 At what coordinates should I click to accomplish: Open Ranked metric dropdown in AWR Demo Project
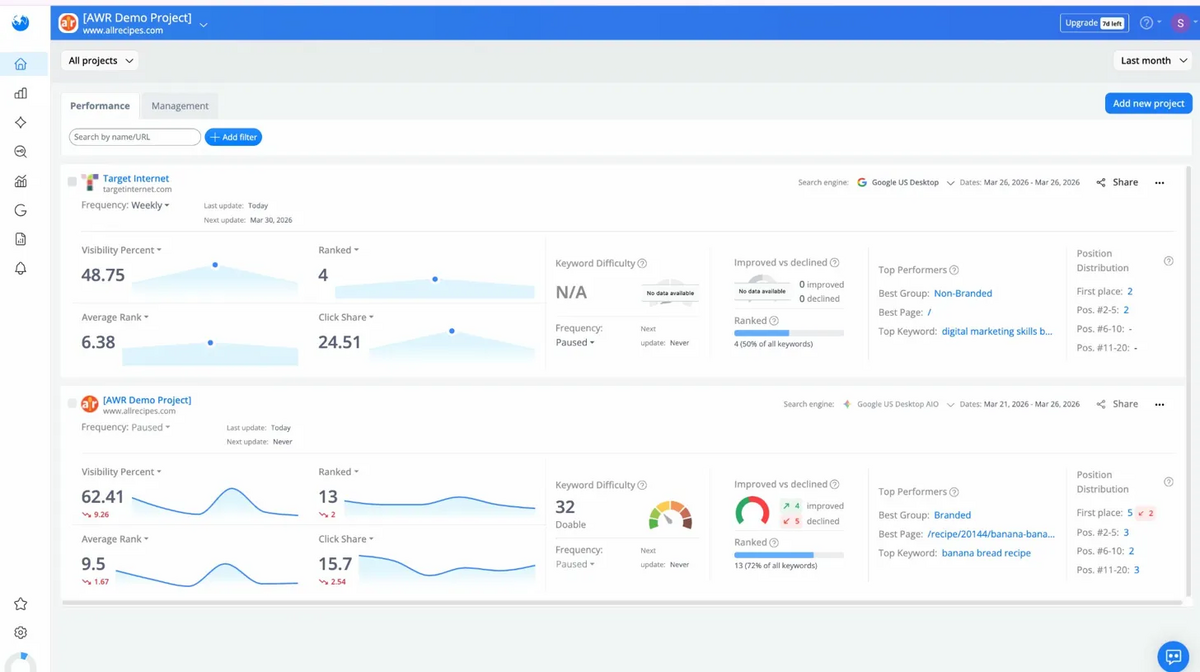[339, 472]
